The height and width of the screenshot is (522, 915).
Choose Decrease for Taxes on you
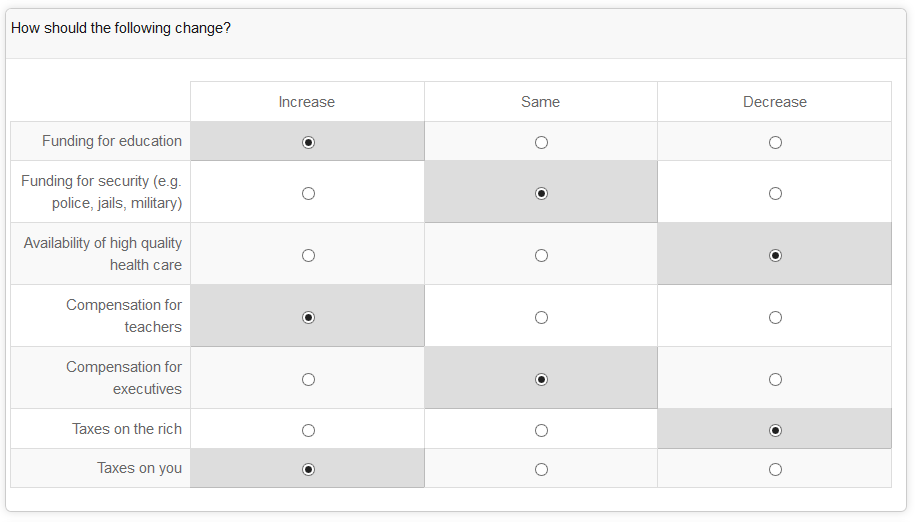(x=775, y=469)
